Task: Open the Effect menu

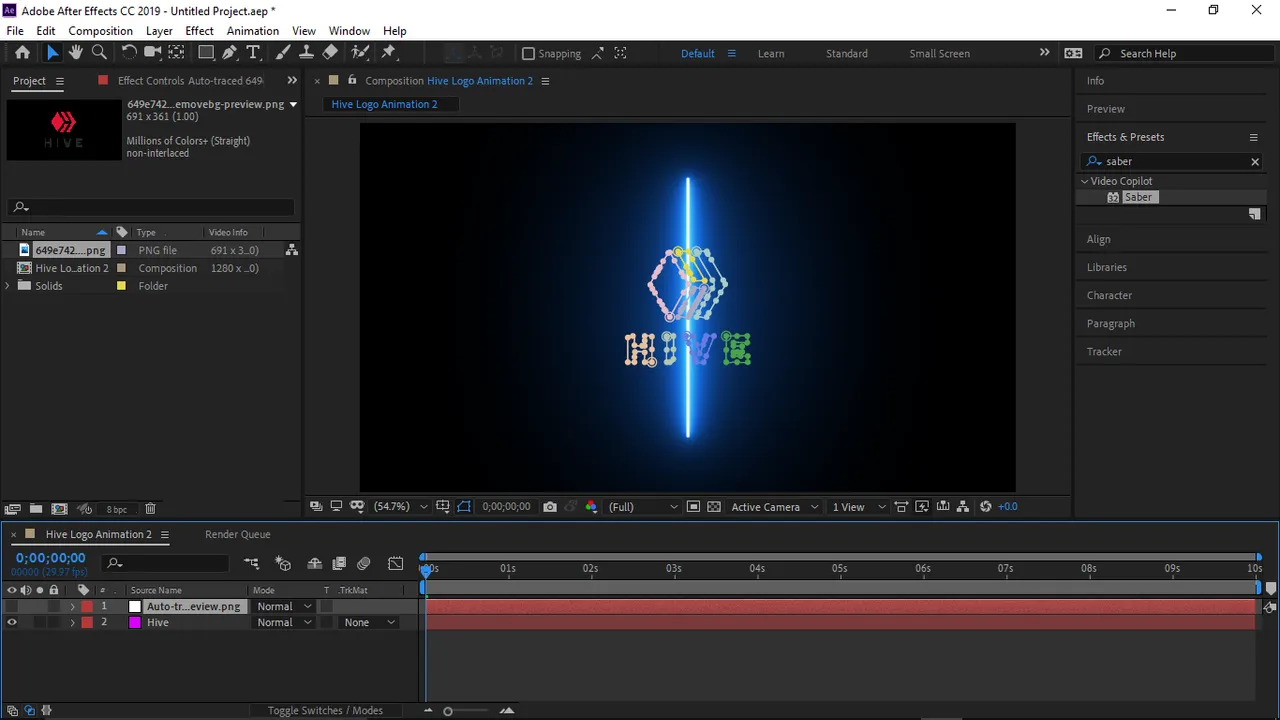Action: coord(200,31)
